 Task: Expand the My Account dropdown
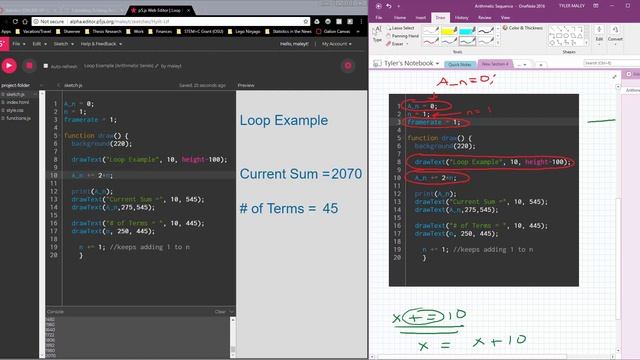click(337, 44)
